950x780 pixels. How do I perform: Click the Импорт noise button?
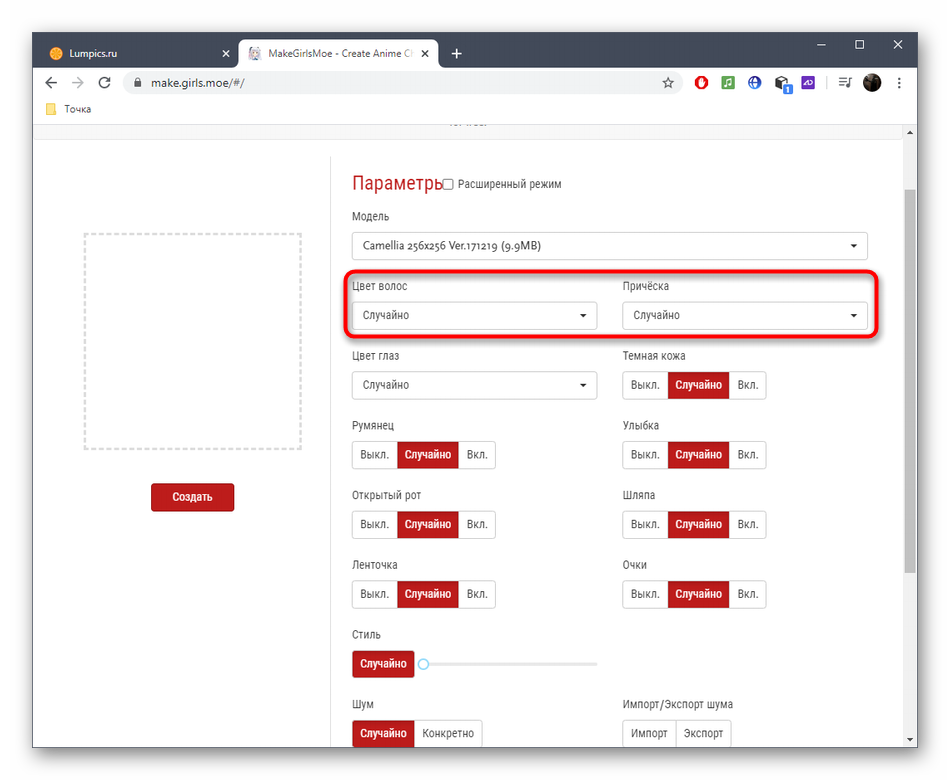click(649, 733)
